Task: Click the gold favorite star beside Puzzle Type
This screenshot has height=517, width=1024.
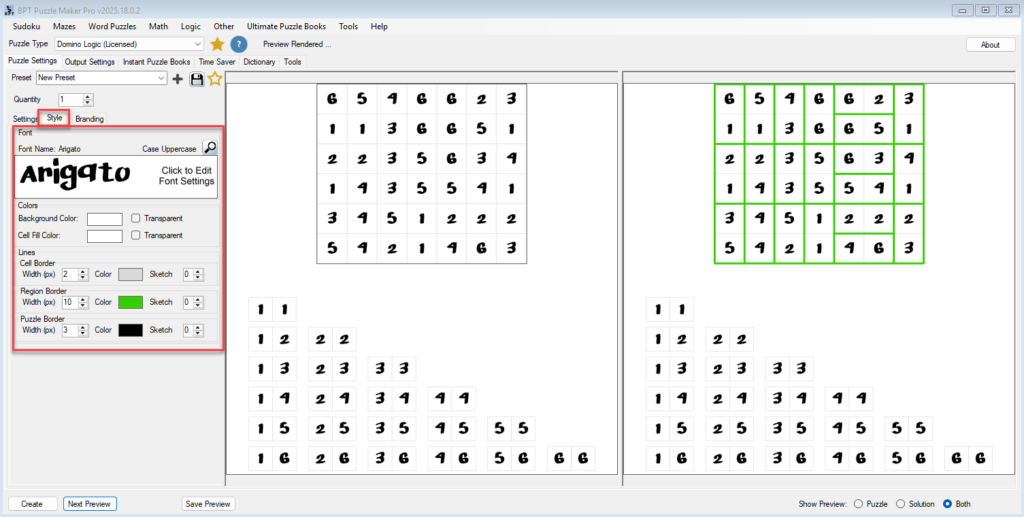Action: (217, 44)
